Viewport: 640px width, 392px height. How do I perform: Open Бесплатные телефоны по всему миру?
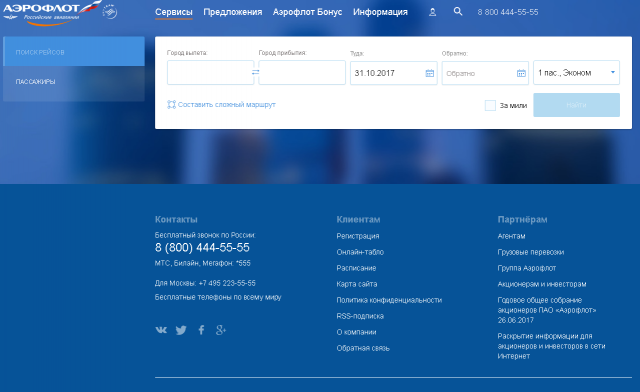pyautogui.click(x=218, y=297)
